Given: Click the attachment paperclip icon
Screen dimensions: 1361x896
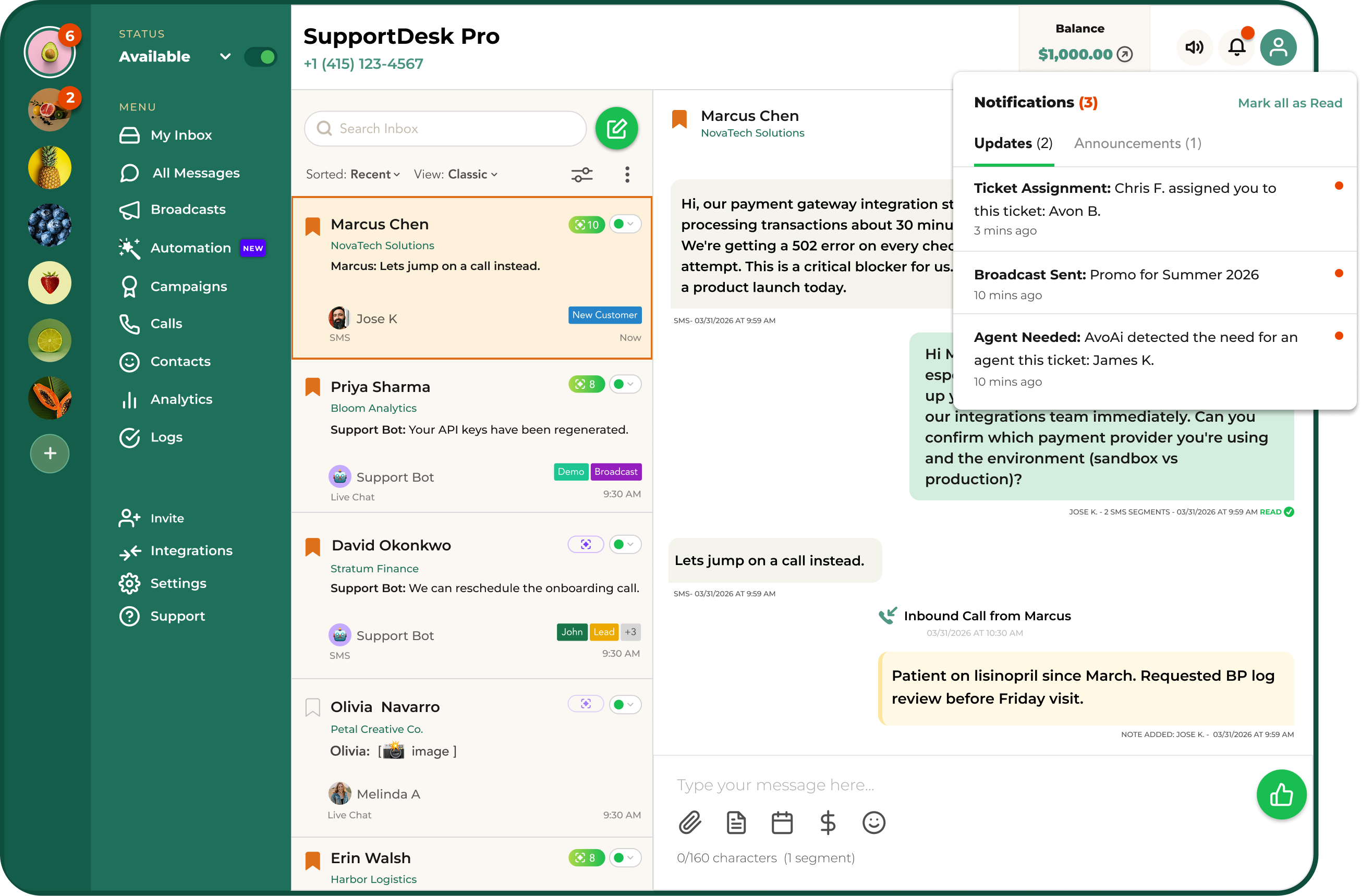Looking at the screenshot, I should pos(690,823).
